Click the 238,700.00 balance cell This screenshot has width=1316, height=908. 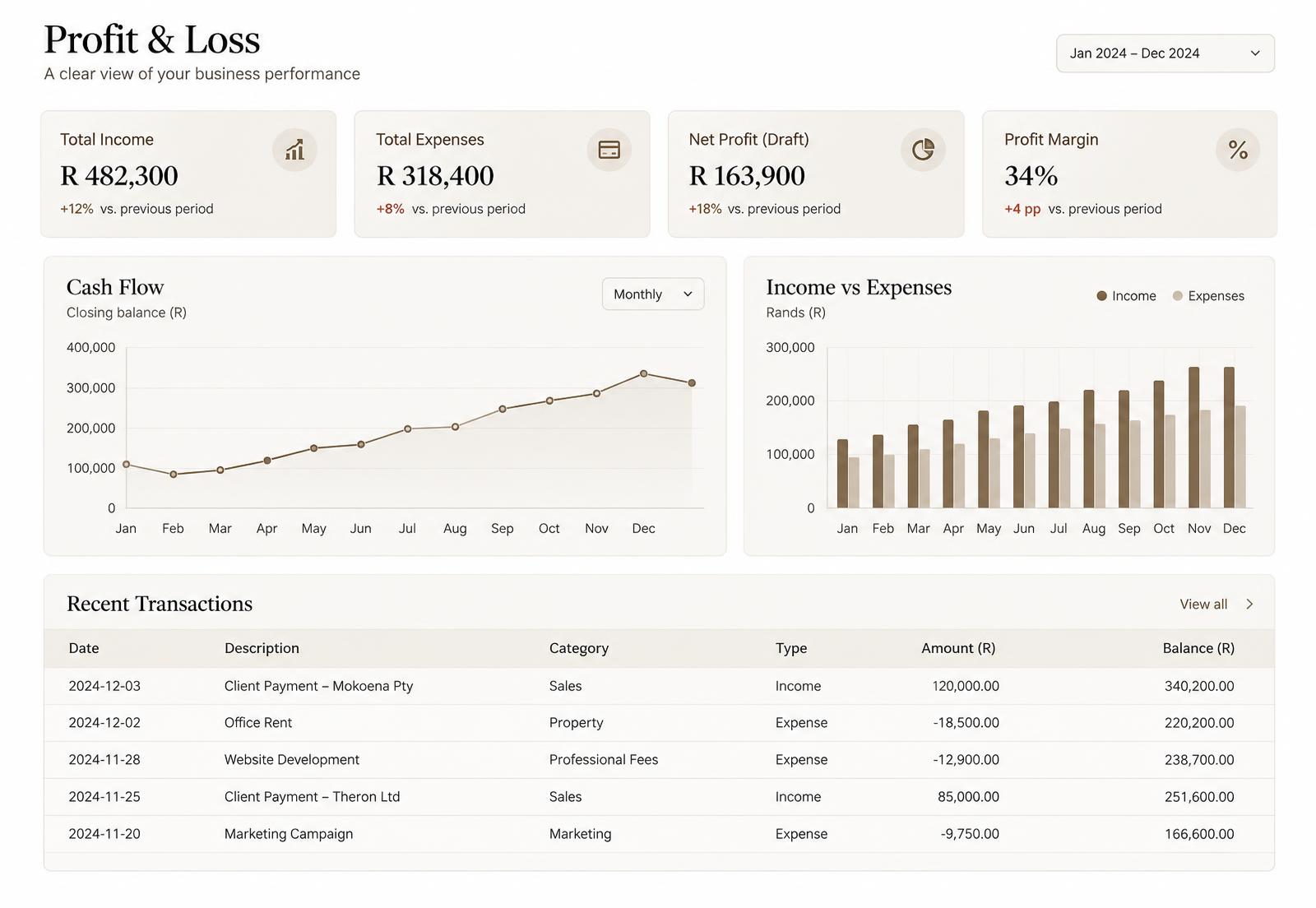point(1199,760)
